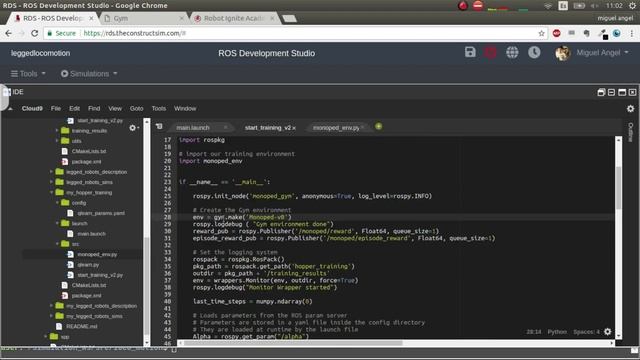The width and height of the screenshot is (640, 360).
Task: Click the browser address bar URL
Action: point(135,33)
